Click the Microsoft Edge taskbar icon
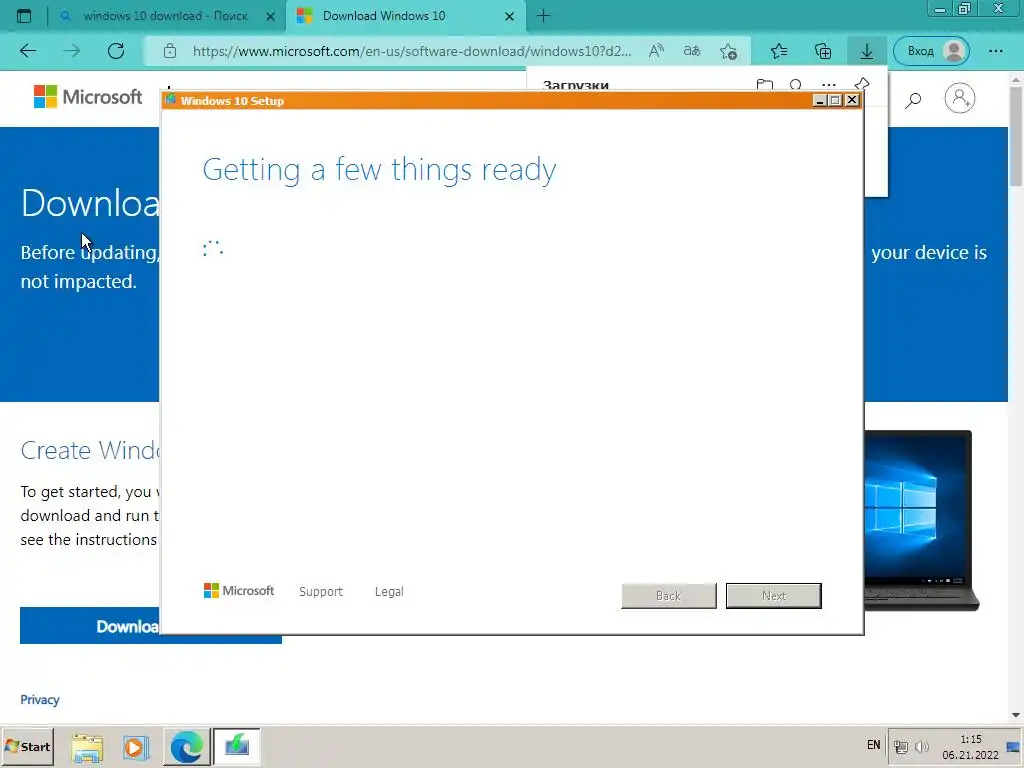1024x768 pixels. [x=186, y=747]
